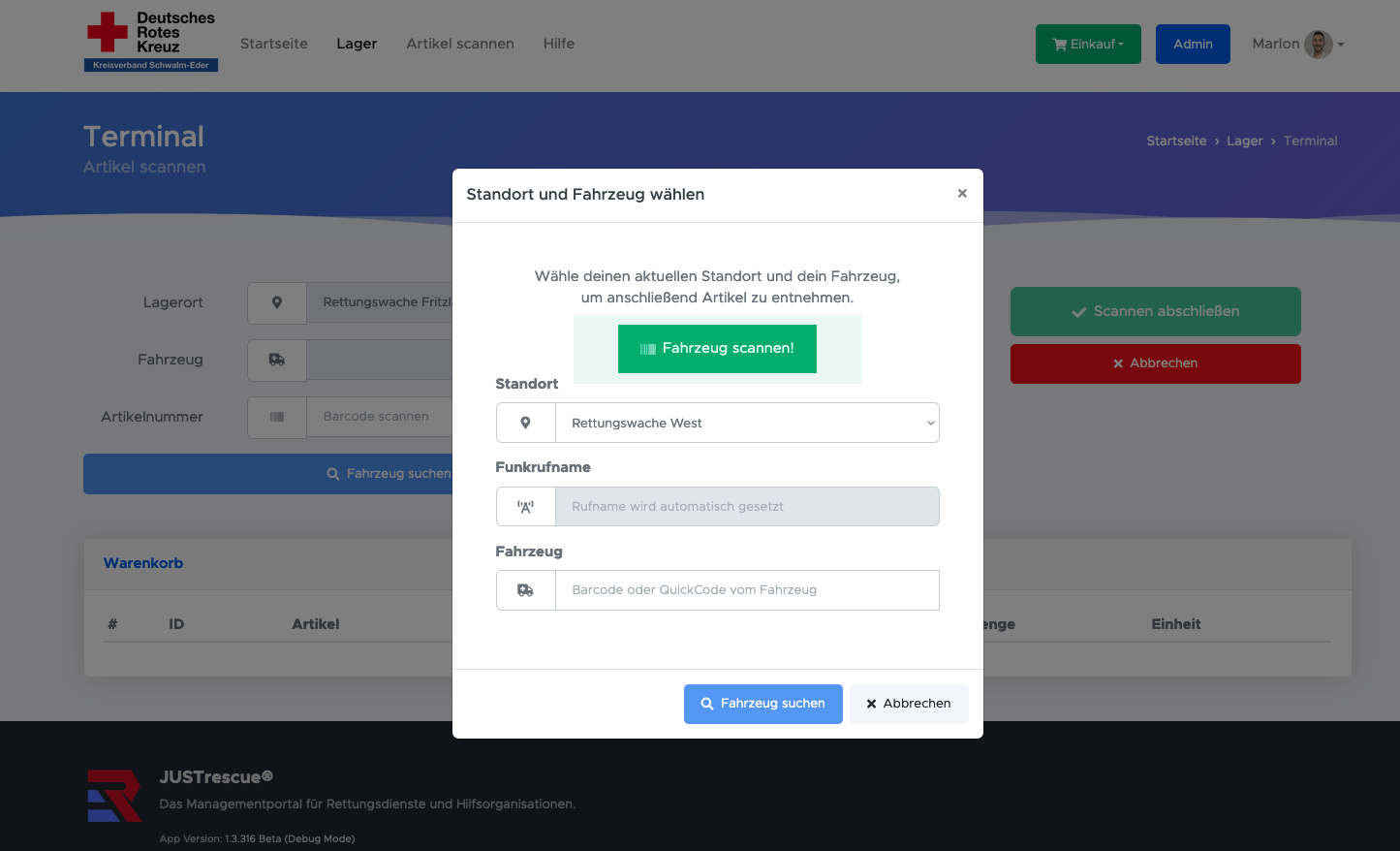
Task: Click the radio antenna icon beside Funkrufname
Action: (x=525, y=507)
